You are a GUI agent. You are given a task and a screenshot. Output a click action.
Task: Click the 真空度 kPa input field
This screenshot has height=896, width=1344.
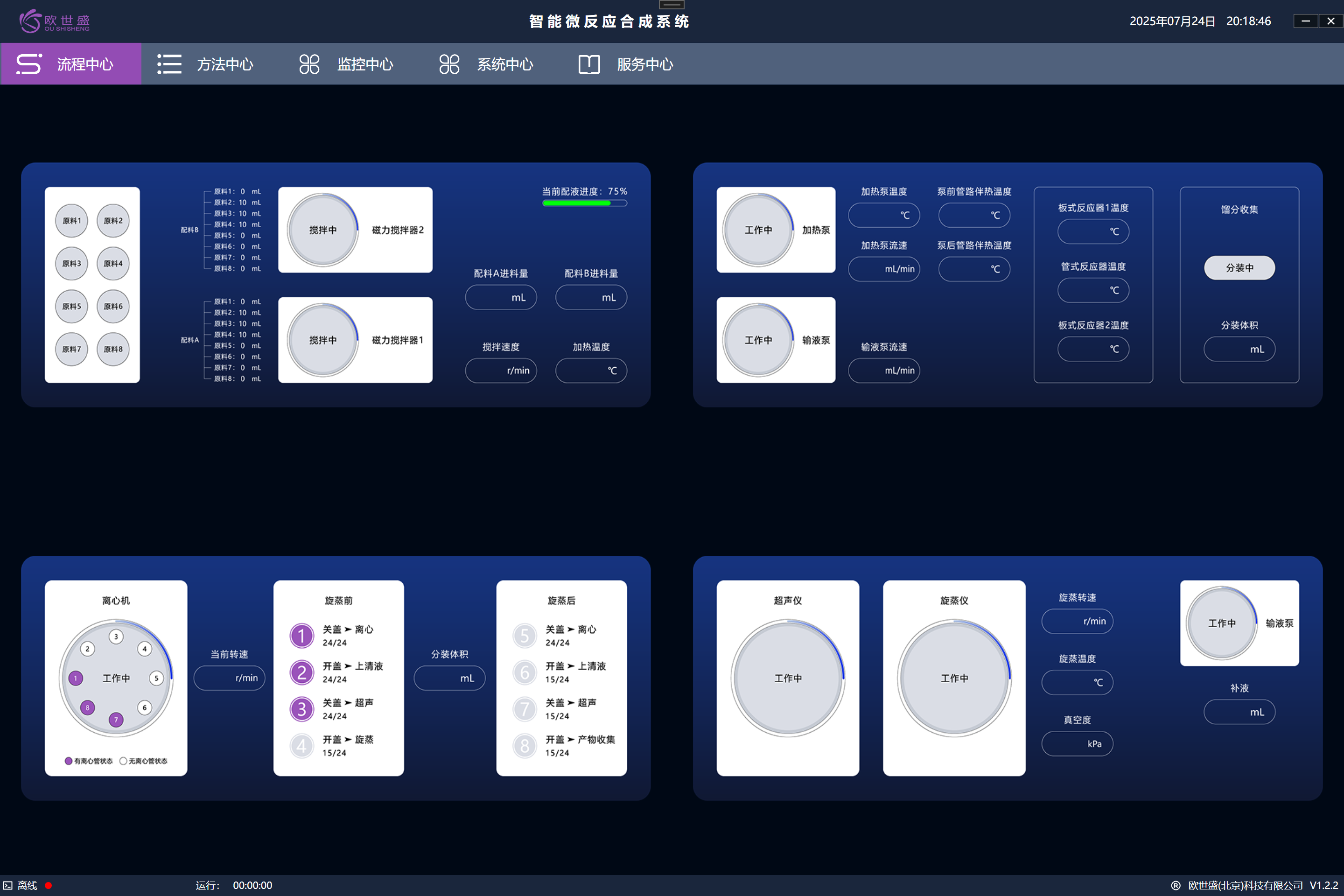pos(1077,743)
